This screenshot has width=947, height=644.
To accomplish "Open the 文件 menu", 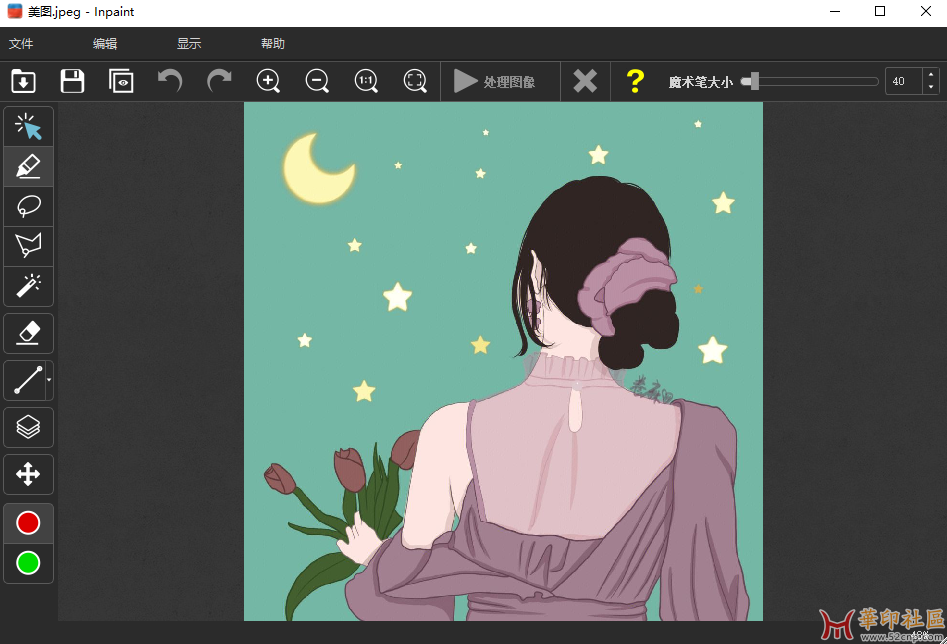I will 21,44.
